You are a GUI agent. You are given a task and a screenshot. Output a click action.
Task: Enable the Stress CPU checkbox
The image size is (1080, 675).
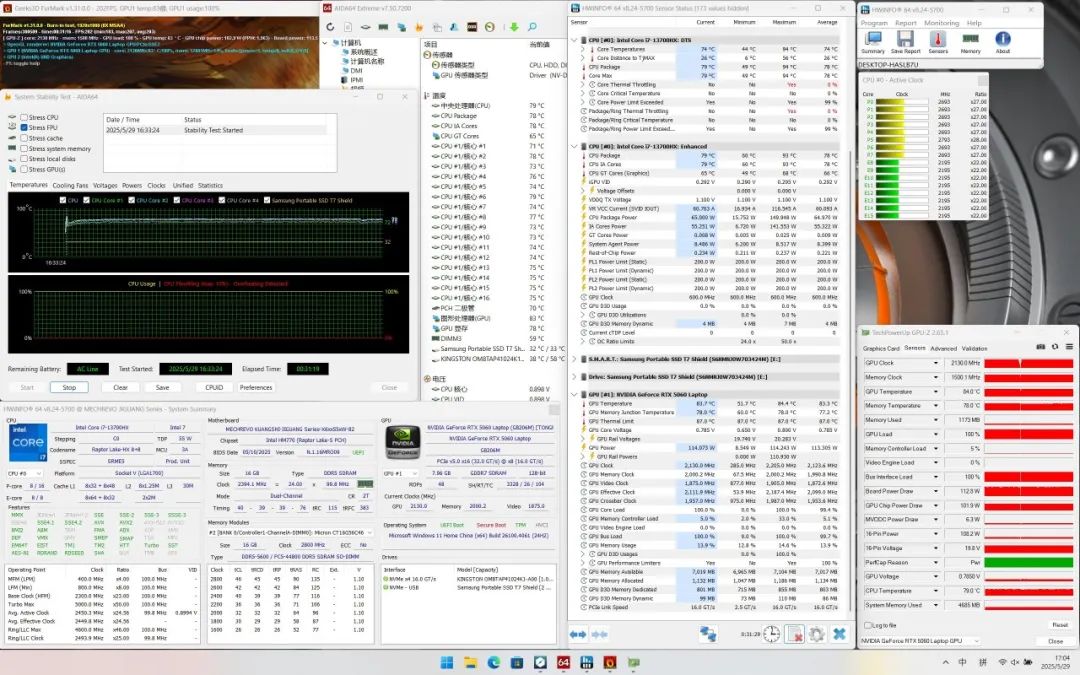point(24,118)
